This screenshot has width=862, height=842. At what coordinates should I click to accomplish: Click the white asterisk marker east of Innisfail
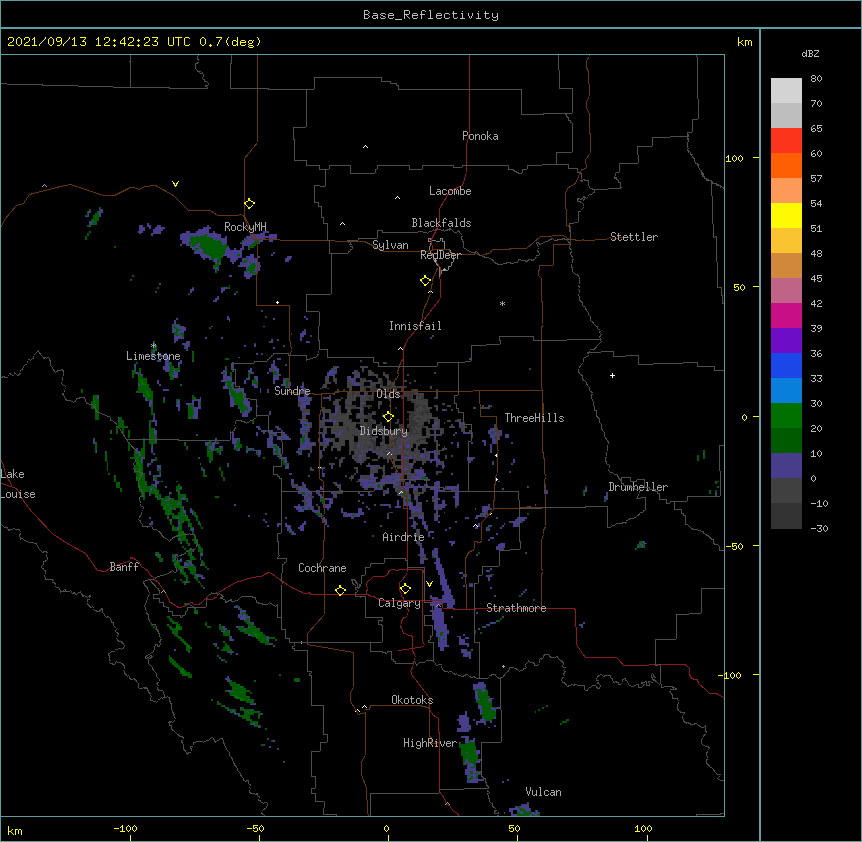(502, 303)
